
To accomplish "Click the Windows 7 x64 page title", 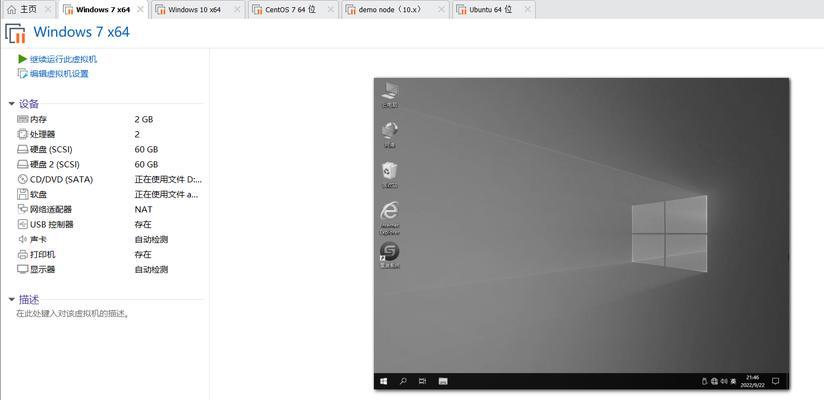I will (x=81, y=32).
